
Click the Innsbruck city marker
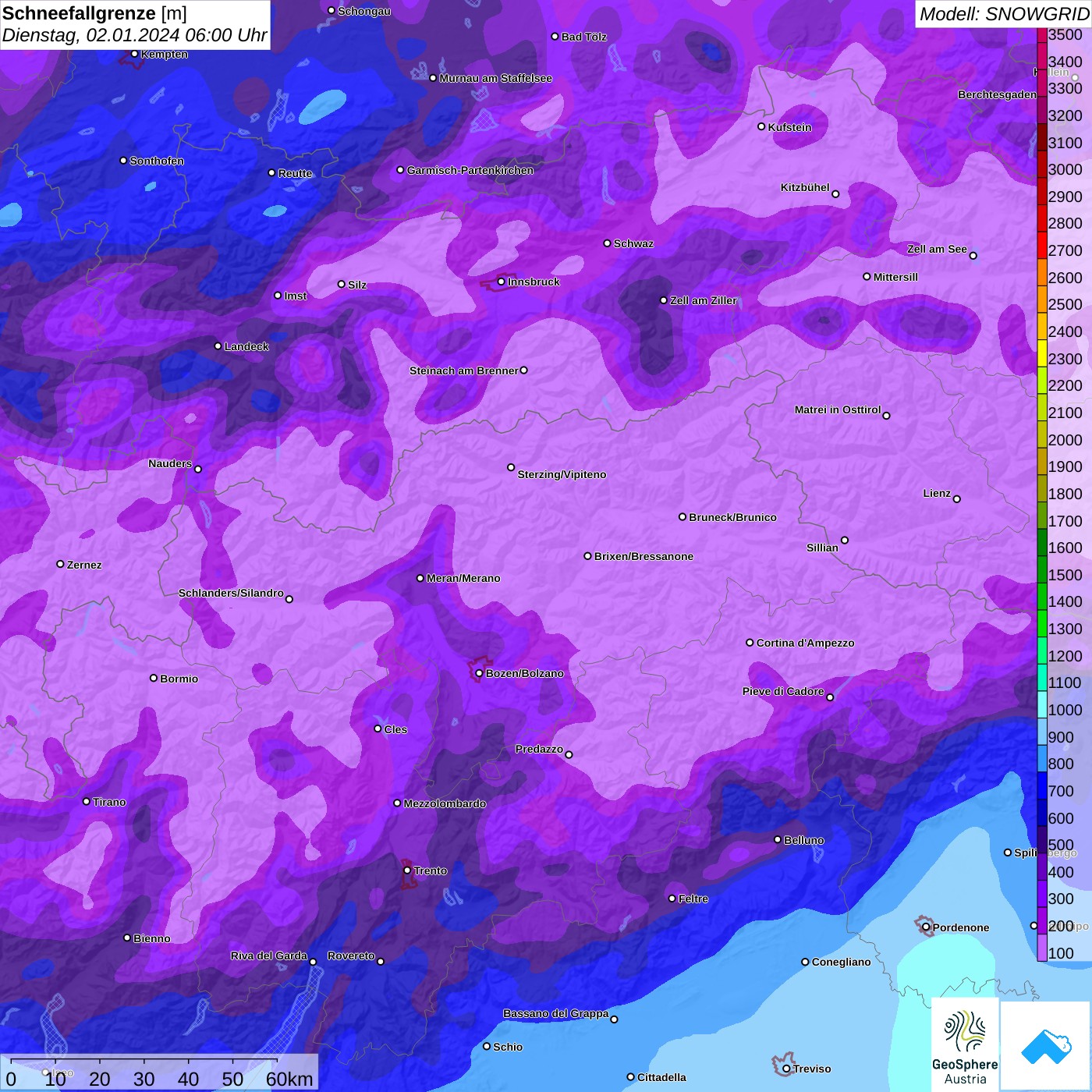(502, 282)
